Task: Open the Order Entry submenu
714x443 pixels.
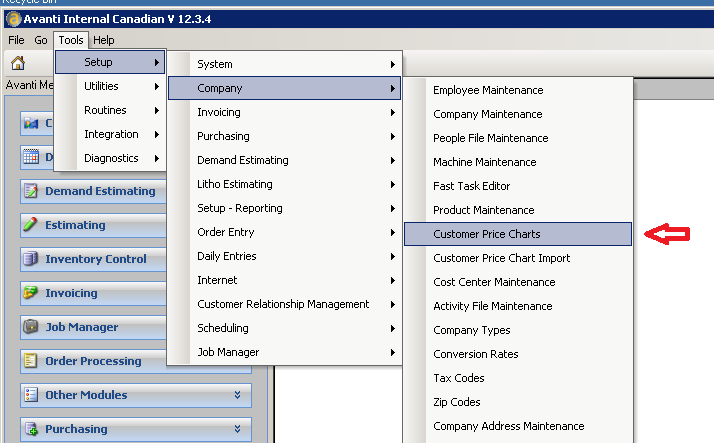Action: coord(285,232)
